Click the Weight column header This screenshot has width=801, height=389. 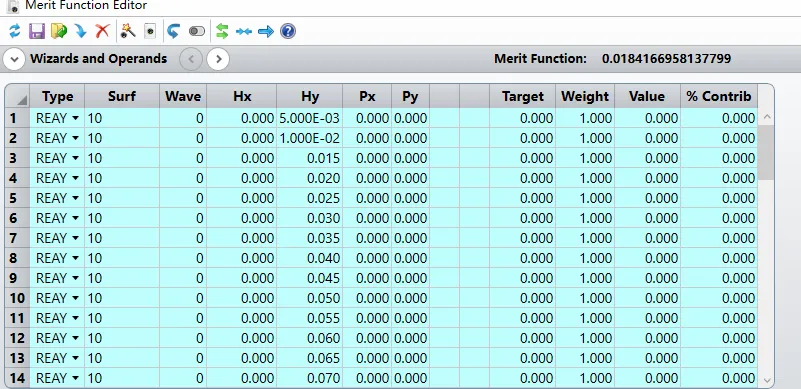pos(585,97)
